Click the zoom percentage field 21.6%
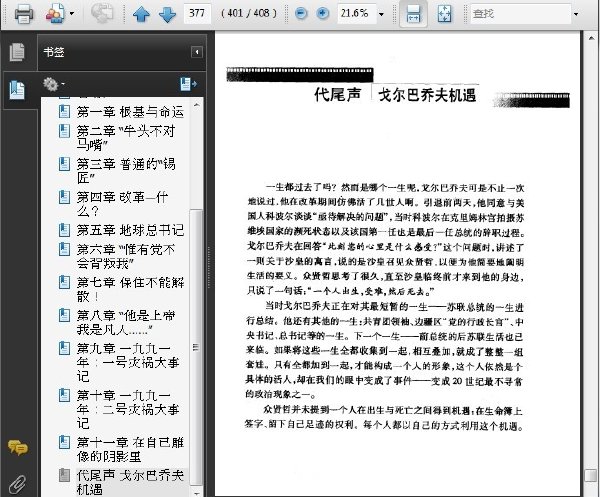Screen dimensions: 600x497 (356, 13)
